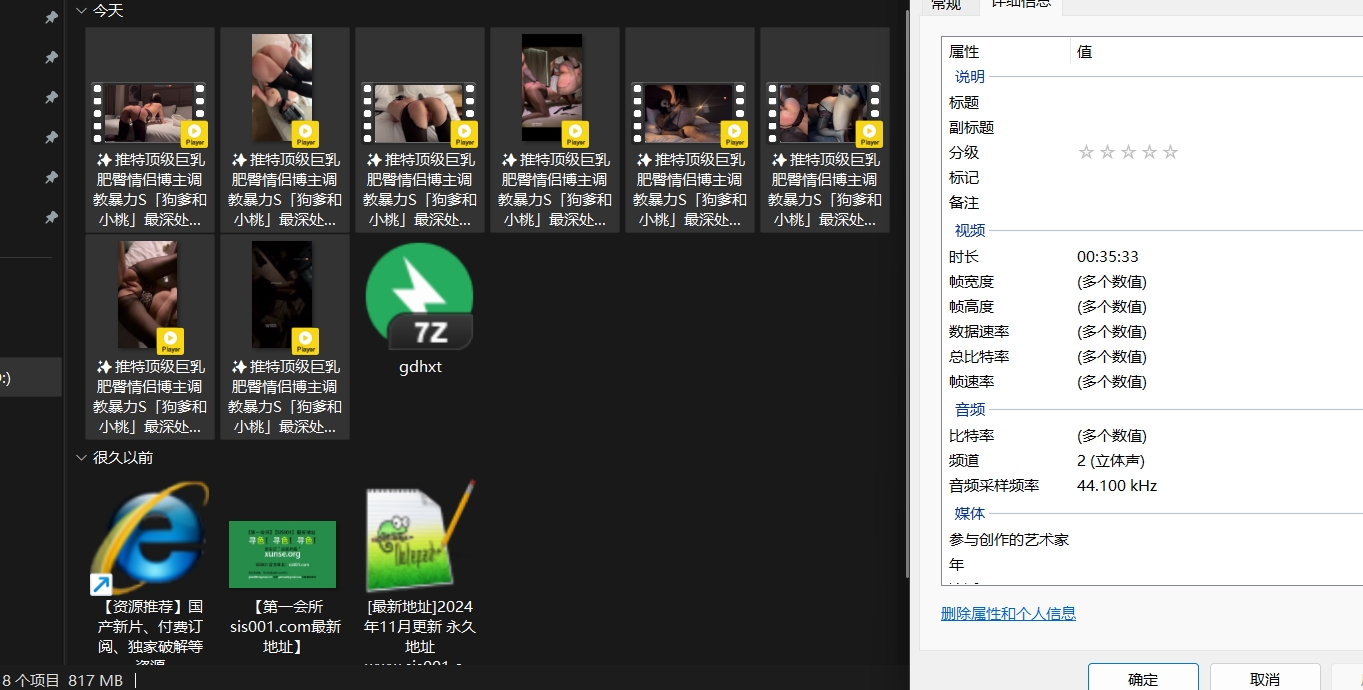Click the third star in 分级 row
This screenshot has height=690, width=1363.
pos(1128,152)
